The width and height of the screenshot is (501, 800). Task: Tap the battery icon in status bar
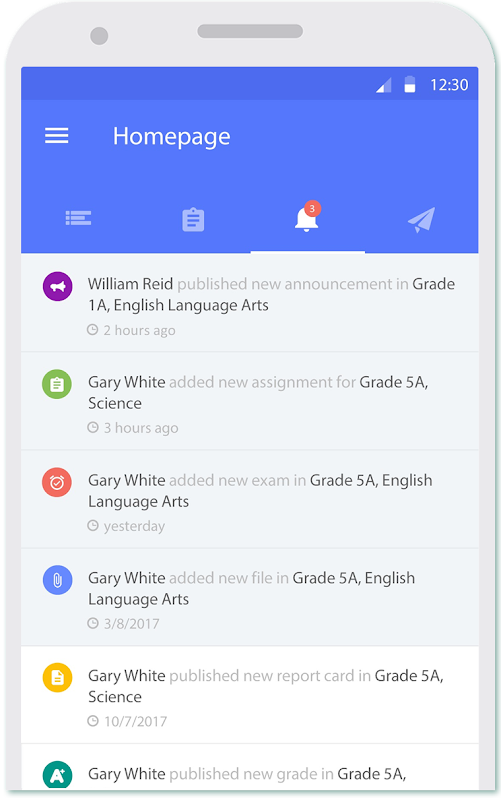pyautogui.click(x=410, y=84)
